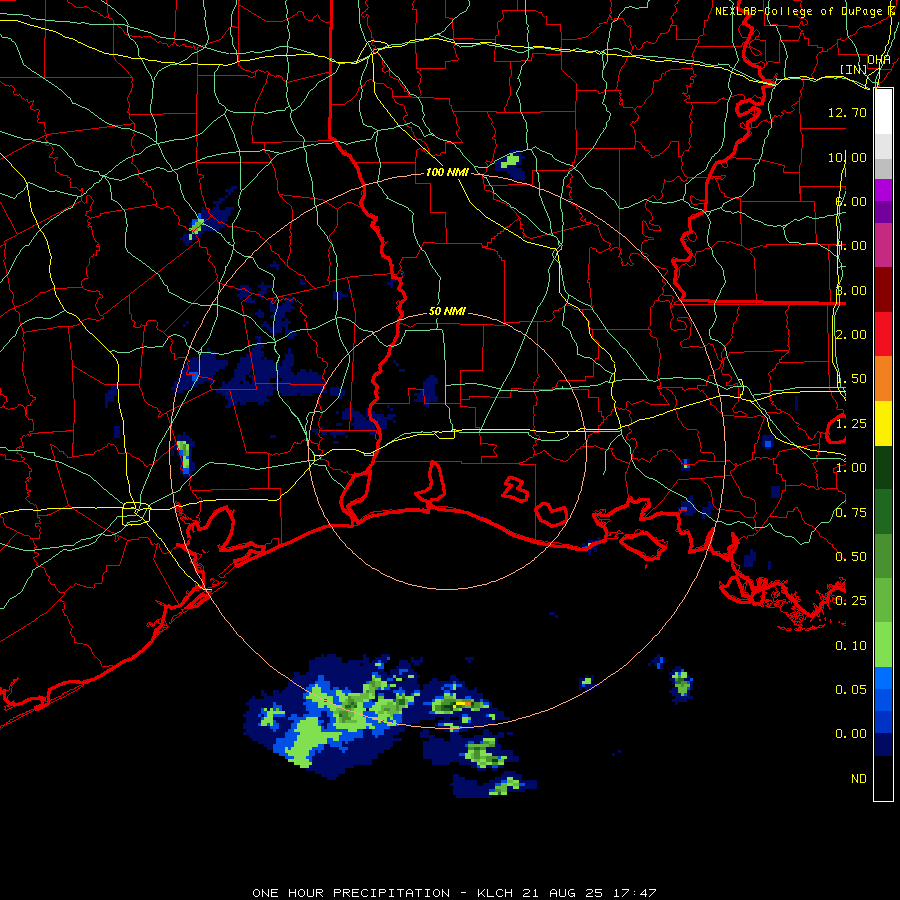Click the '50 NMI' range ring label
900x900 pixels.
coord(447,312)
